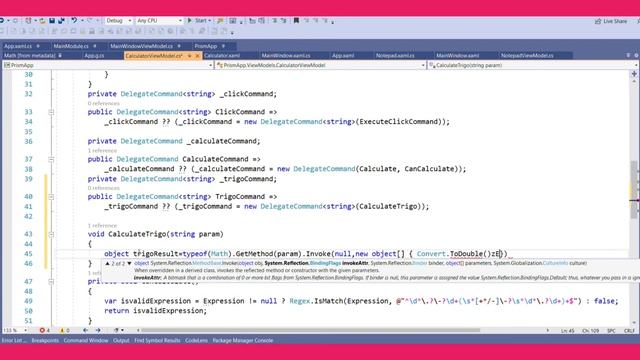Click the Live Share button label

(615, 21)
